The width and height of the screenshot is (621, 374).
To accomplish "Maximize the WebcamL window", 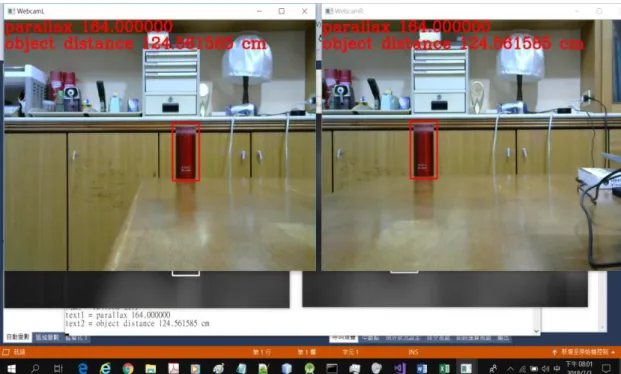I will tap(282, 11).
